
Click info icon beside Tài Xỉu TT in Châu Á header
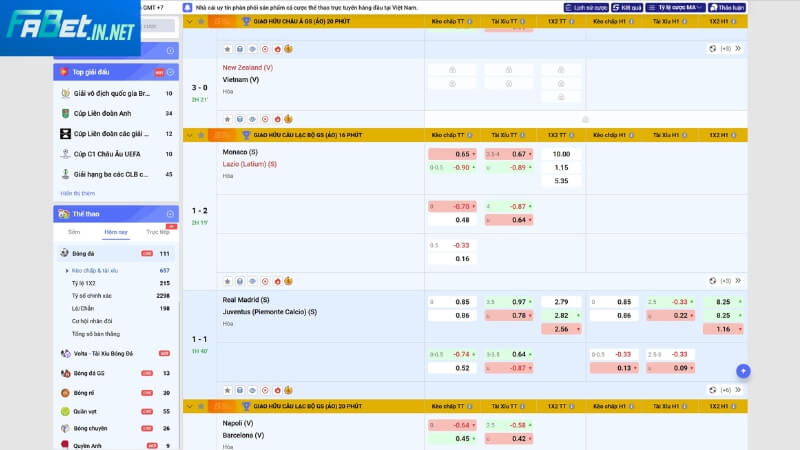pos(522,21)
